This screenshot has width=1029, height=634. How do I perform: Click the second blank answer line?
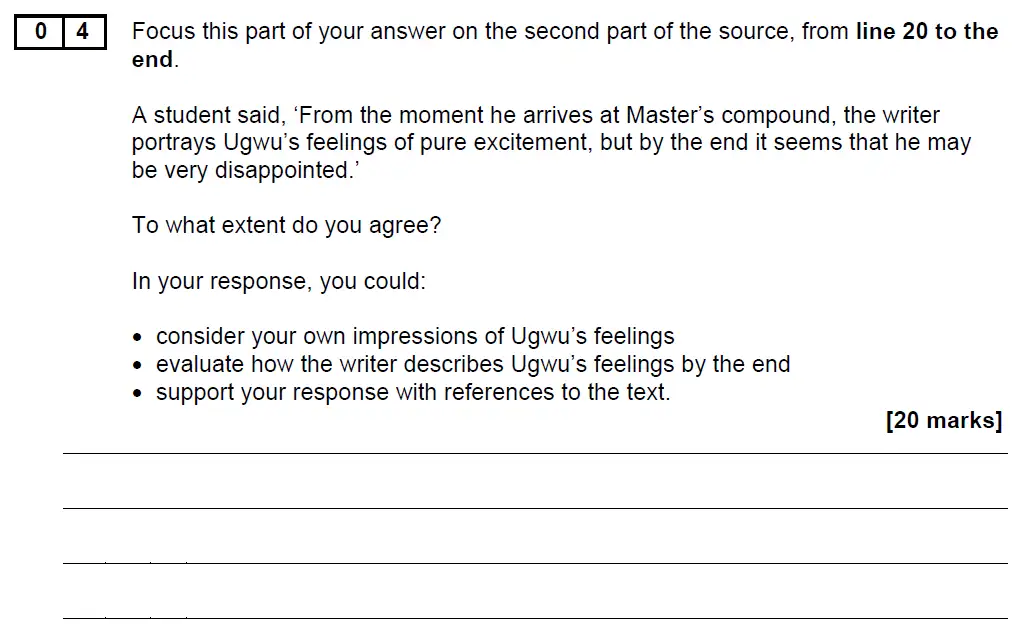535,508
